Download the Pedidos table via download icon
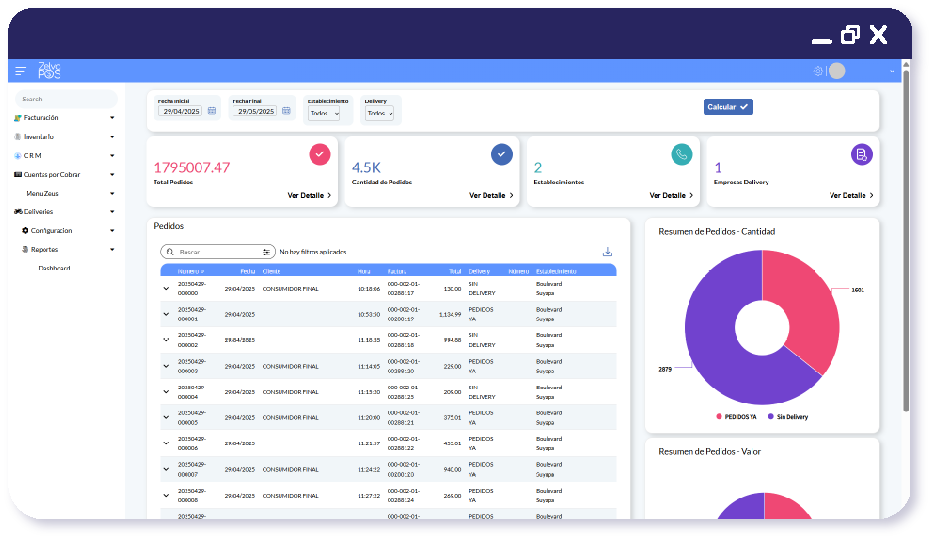 (x=607, y=252)
